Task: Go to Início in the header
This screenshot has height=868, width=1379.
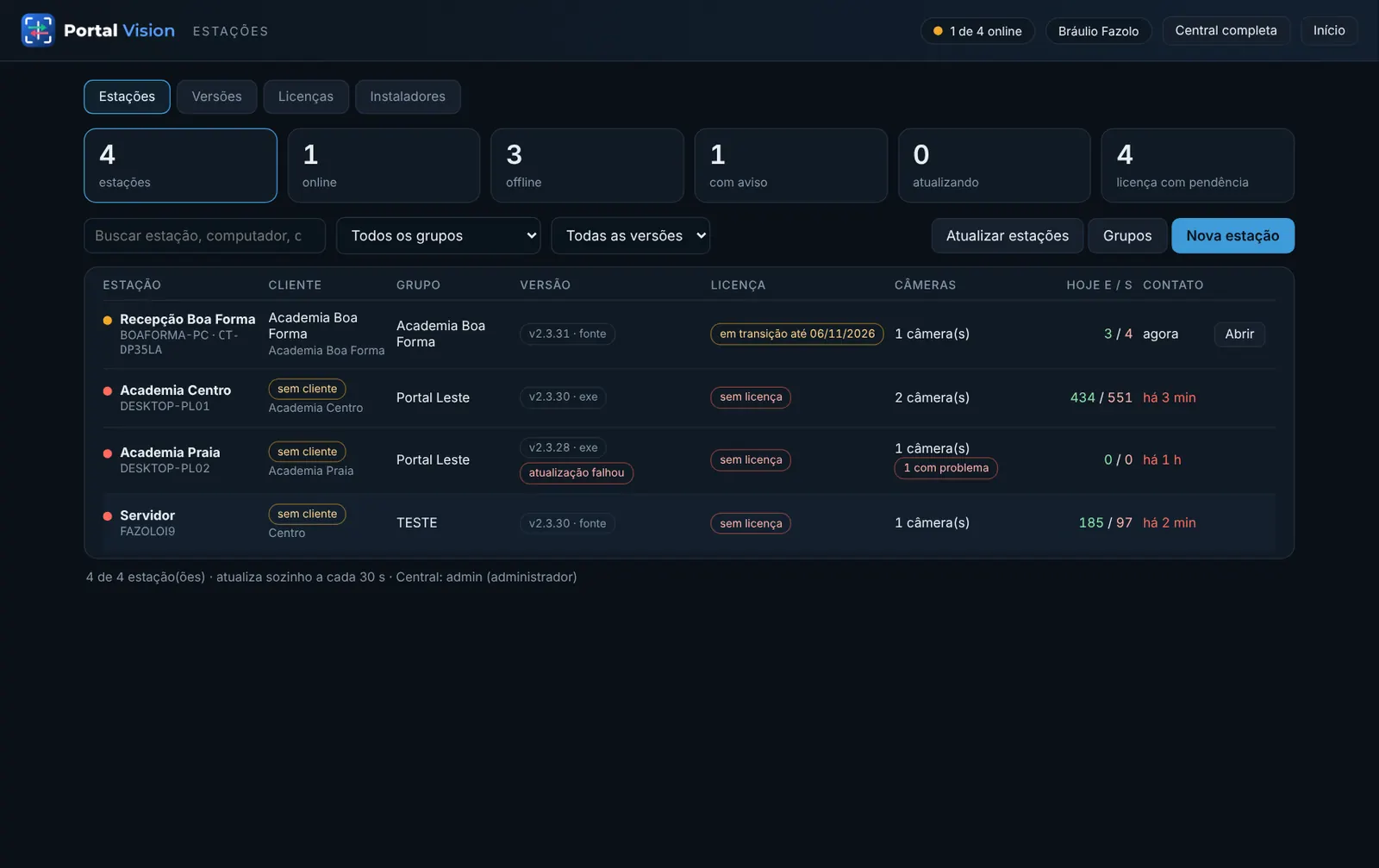Action: 1329,30
